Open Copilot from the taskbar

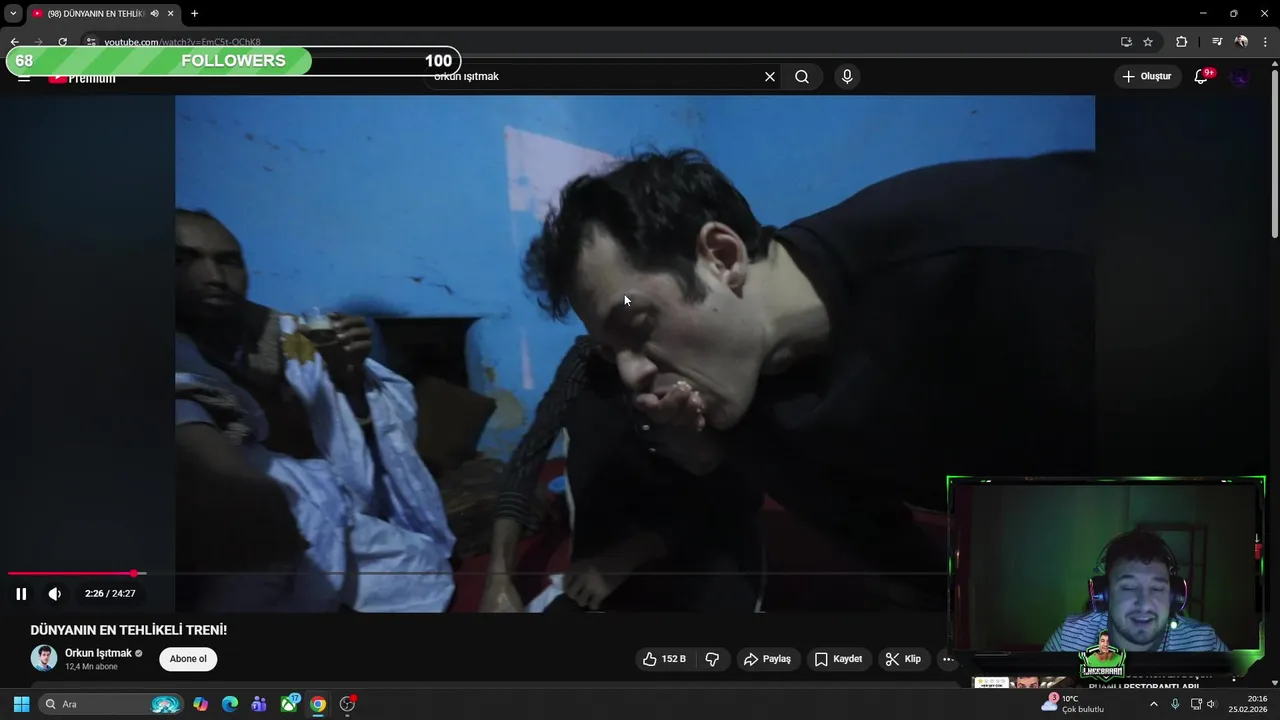(200, 704)
